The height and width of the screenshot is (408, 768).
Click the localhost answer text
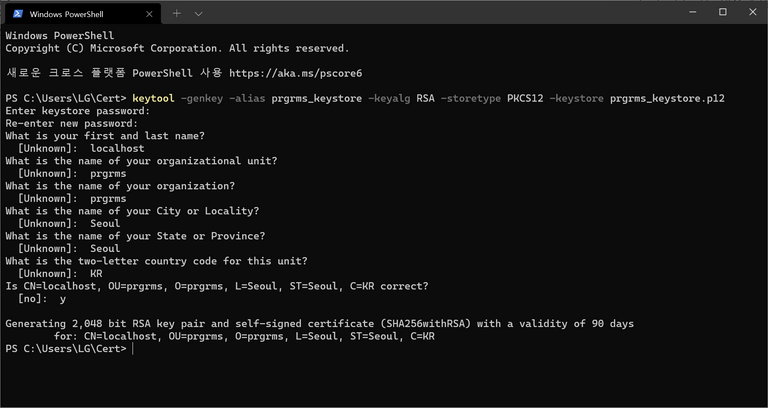pos(118,148)
